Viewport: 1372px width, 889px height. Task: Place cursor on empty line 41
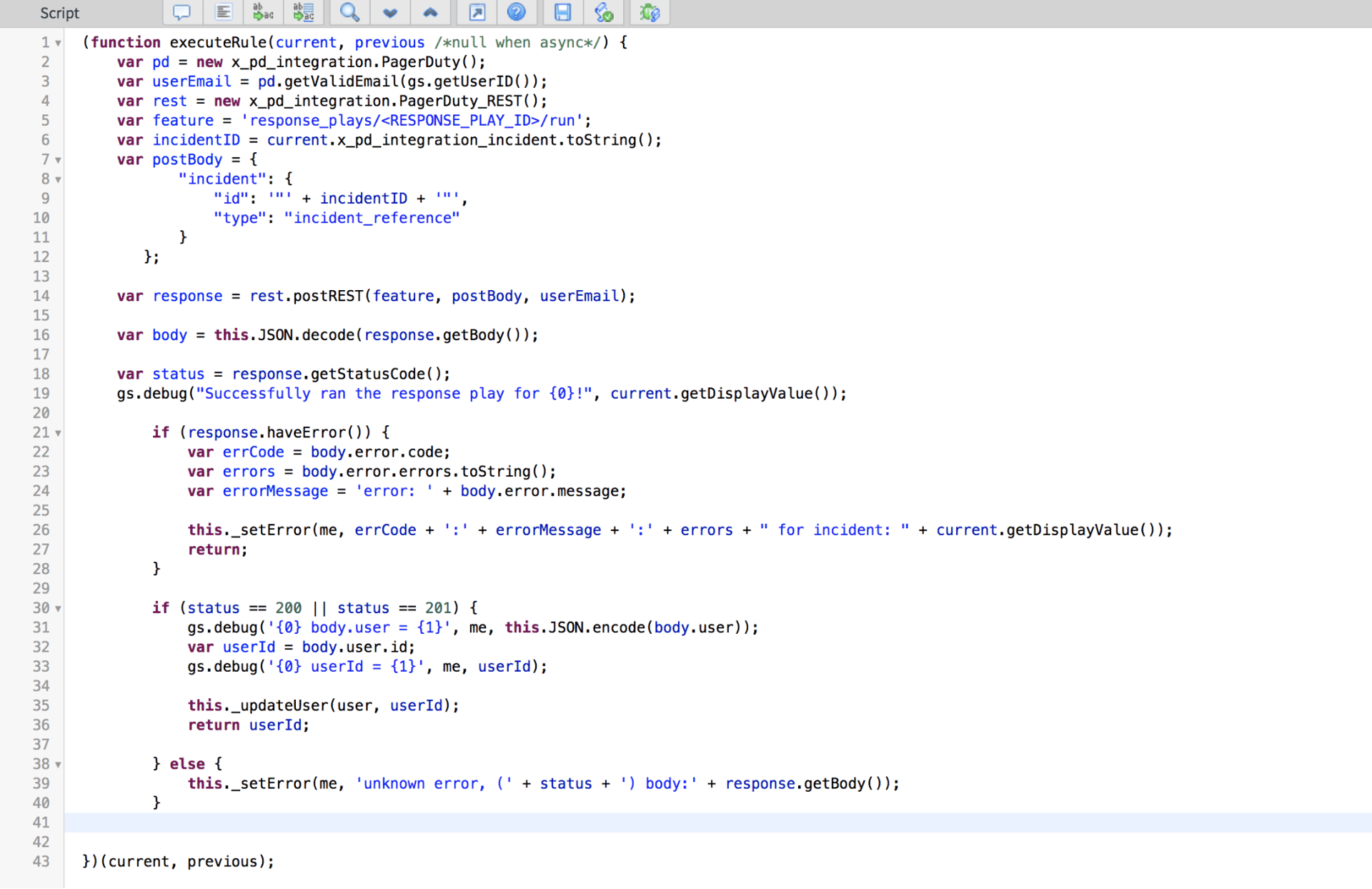[429, 823]
